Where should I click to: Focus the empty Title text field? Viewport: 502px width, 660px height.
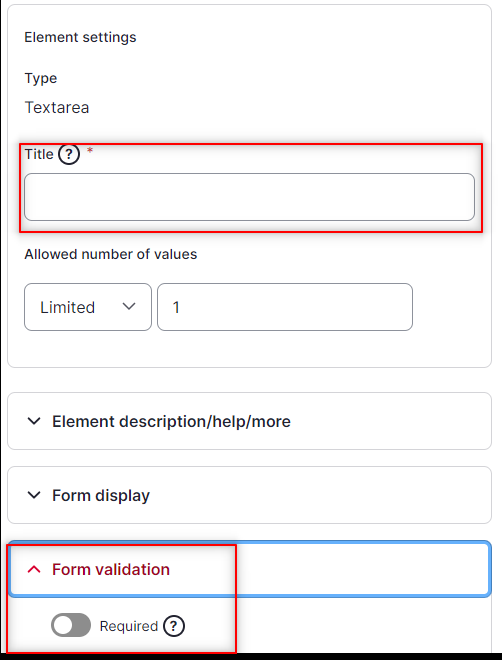[x=250, y=197]
